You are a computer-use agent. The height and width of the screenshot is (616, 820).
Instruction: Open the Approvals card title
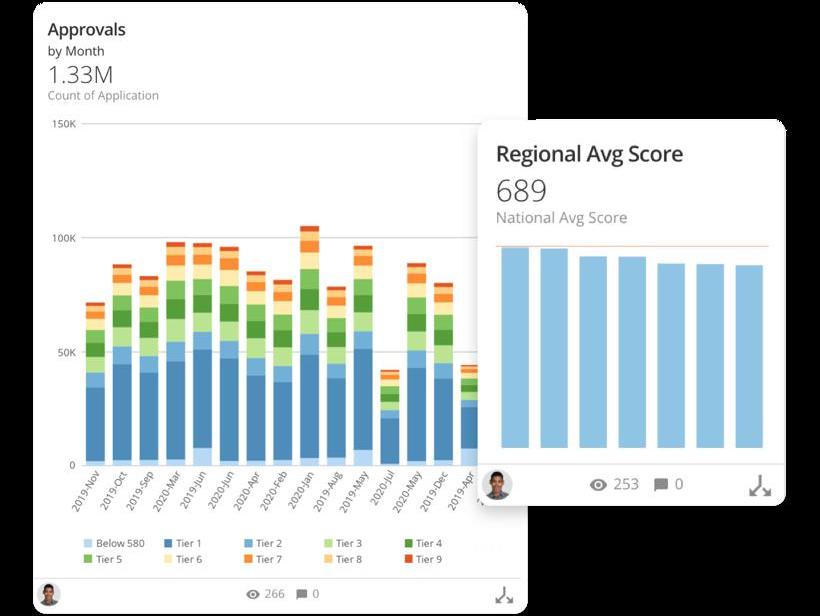click(86, 30)
